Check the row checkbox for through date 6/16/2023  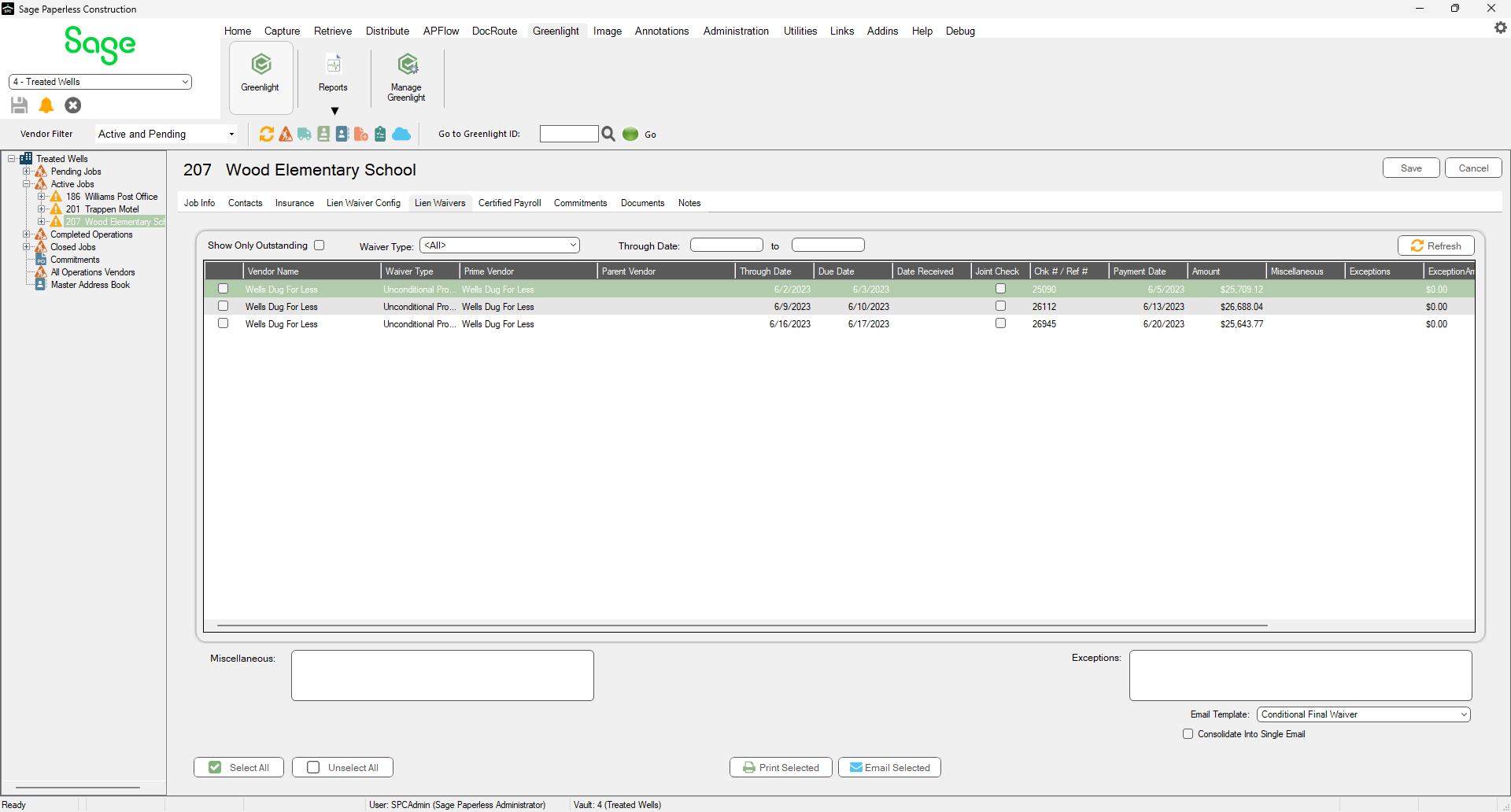click(x=224, y=323)
